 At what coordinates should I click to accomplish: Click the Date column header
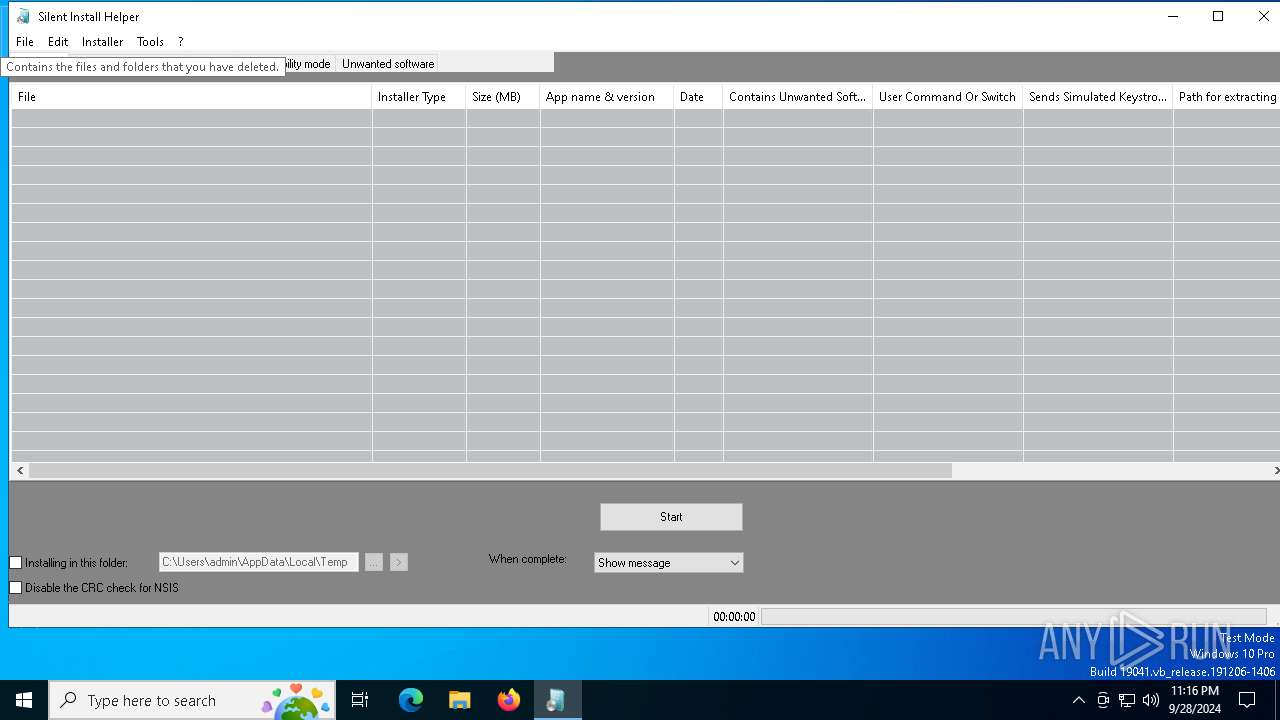coord(698,97)
